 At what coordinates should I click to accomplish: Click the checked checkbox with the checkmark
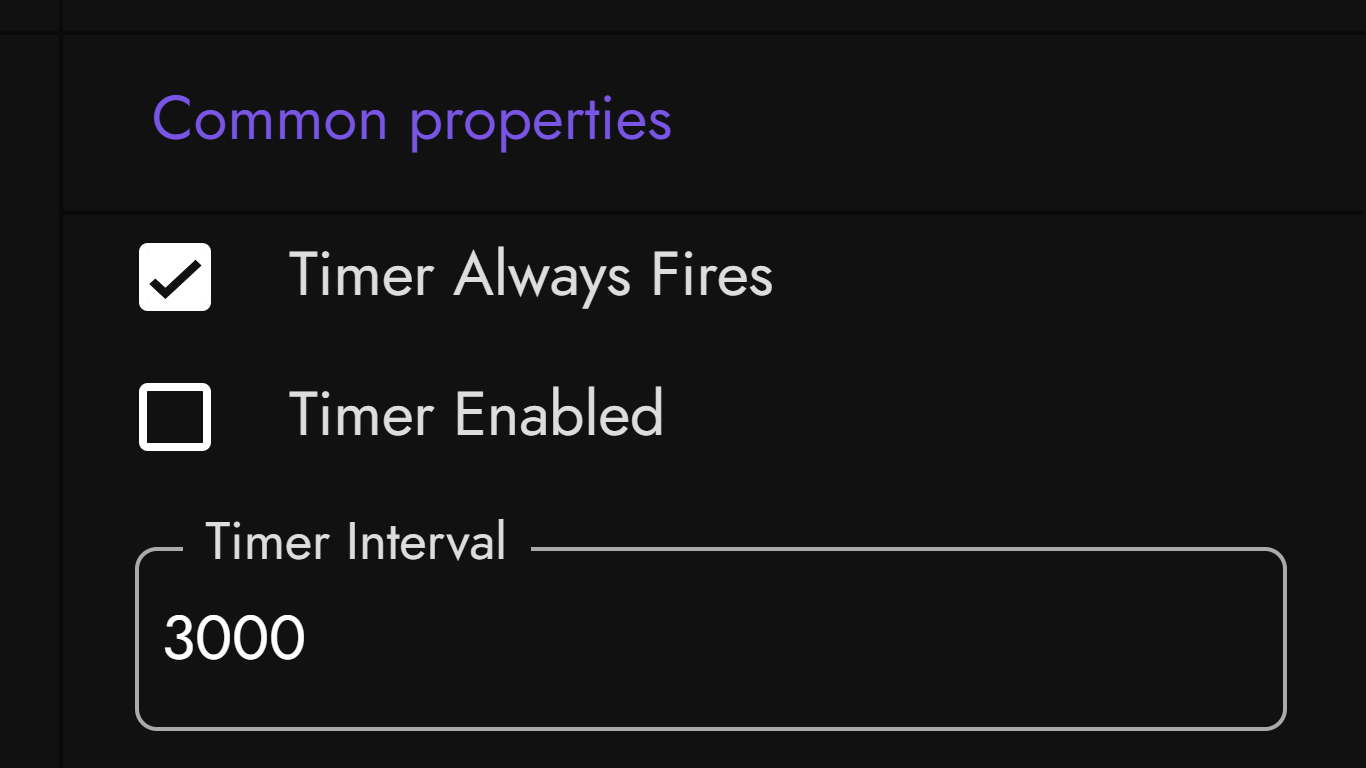[x=174, y=277]
